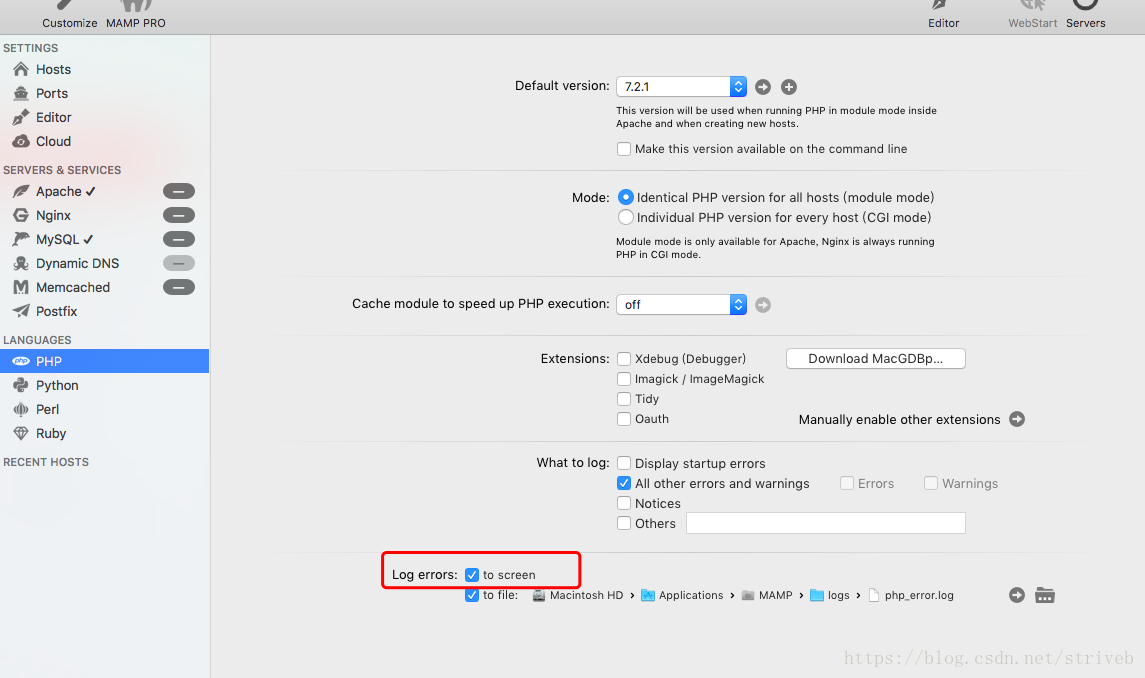This screenshot has height=678, width=1145.
Task: Click WebStart in the toolbar
Action: coord(1033,16)
